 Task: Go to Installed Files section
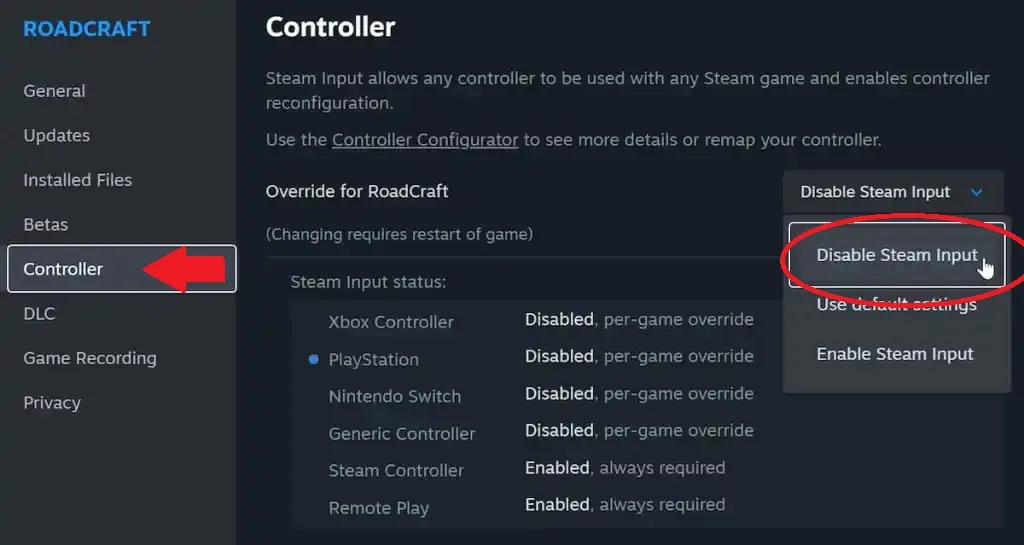[x=78, y=179]
